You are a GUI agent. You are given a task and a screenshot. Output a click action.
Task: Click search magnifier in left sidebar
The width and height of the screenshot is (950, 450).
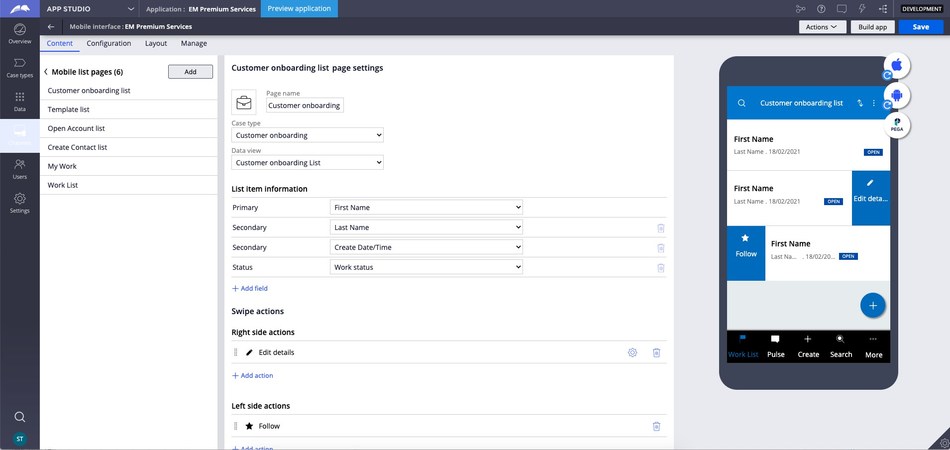tap(19, 417)
